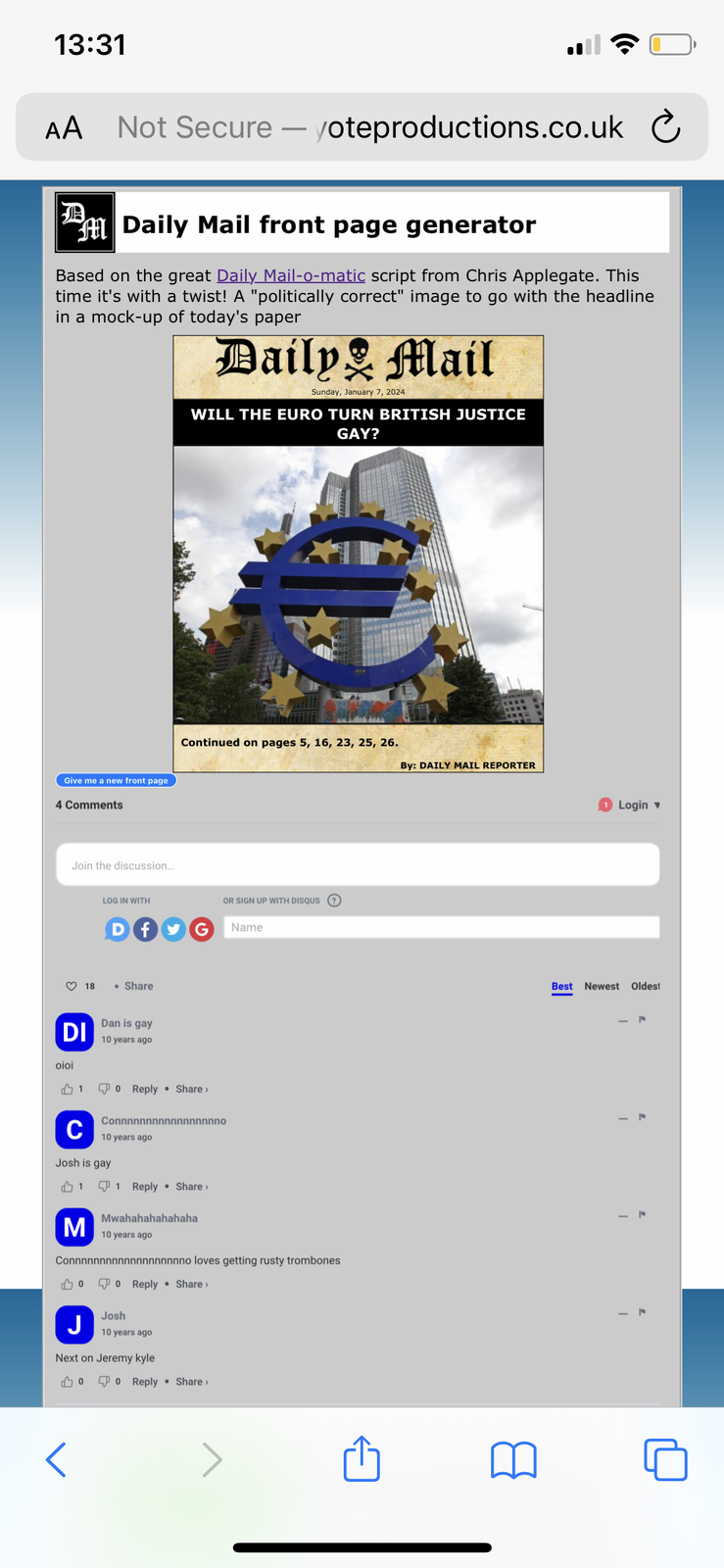Click the 'Join the discussion...' text box
The width and height of the screenshot is (724, 1568).
[358, 865]
